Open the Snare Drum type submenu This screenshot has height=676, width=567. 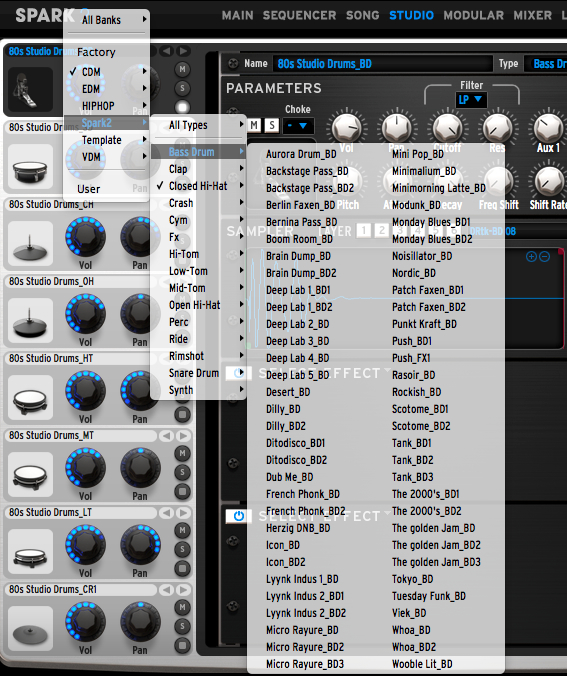click(198, 373)
